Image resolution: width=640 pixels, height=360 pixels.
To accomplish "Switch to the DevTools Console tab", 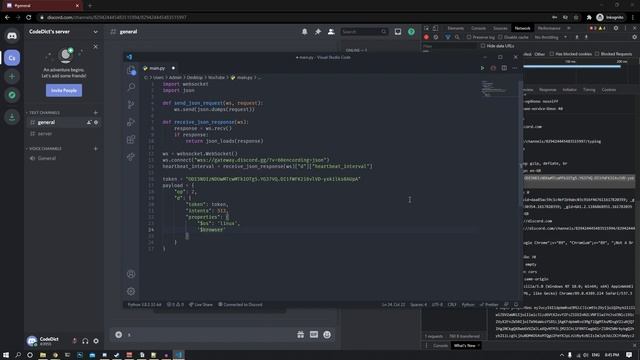I will point(478,28).
